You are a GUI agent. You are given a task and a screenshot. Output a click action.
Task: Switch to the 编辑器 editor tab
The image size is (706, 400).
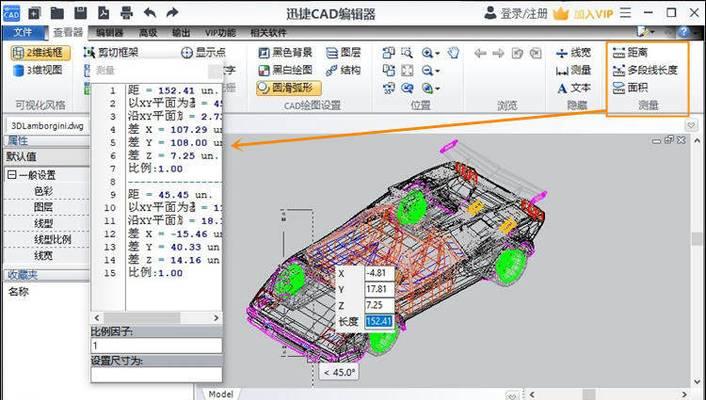(x=109, y=32)
